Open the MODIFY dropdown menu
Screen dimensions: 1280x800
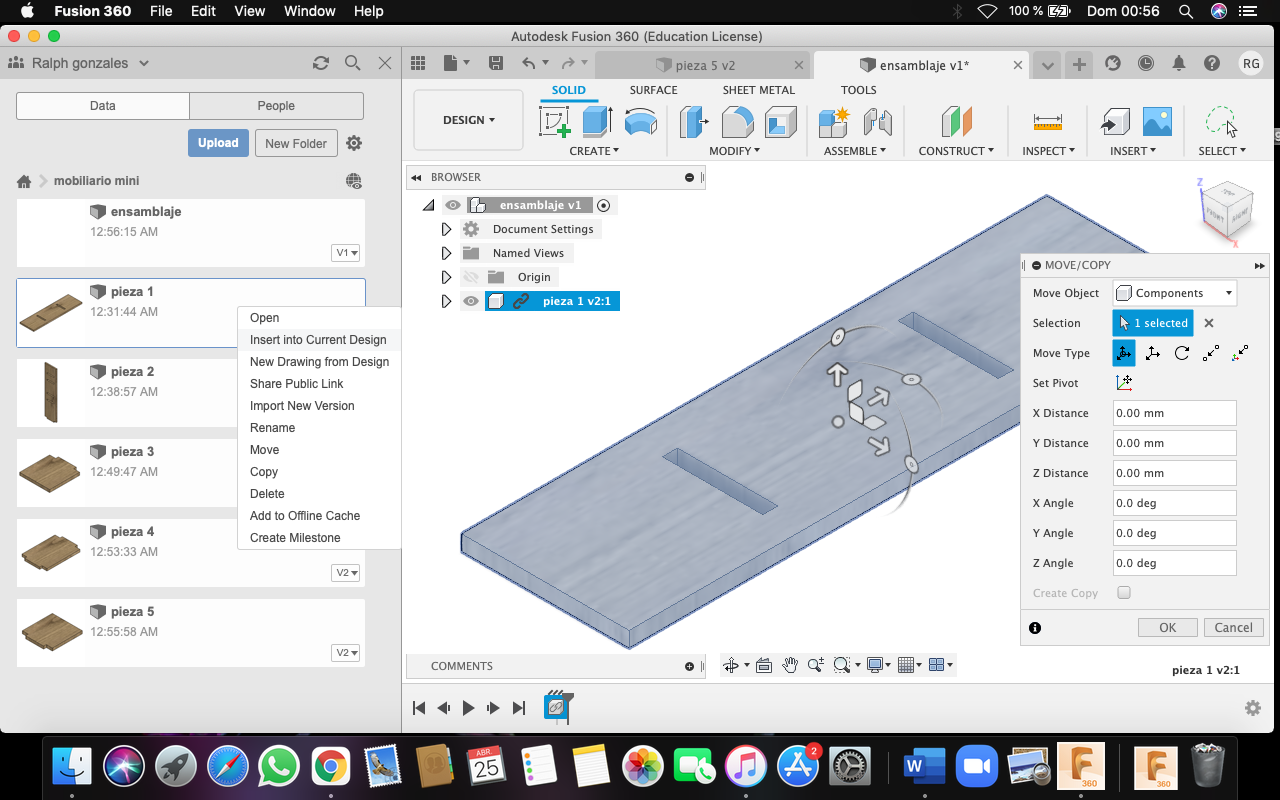(735, 151)
